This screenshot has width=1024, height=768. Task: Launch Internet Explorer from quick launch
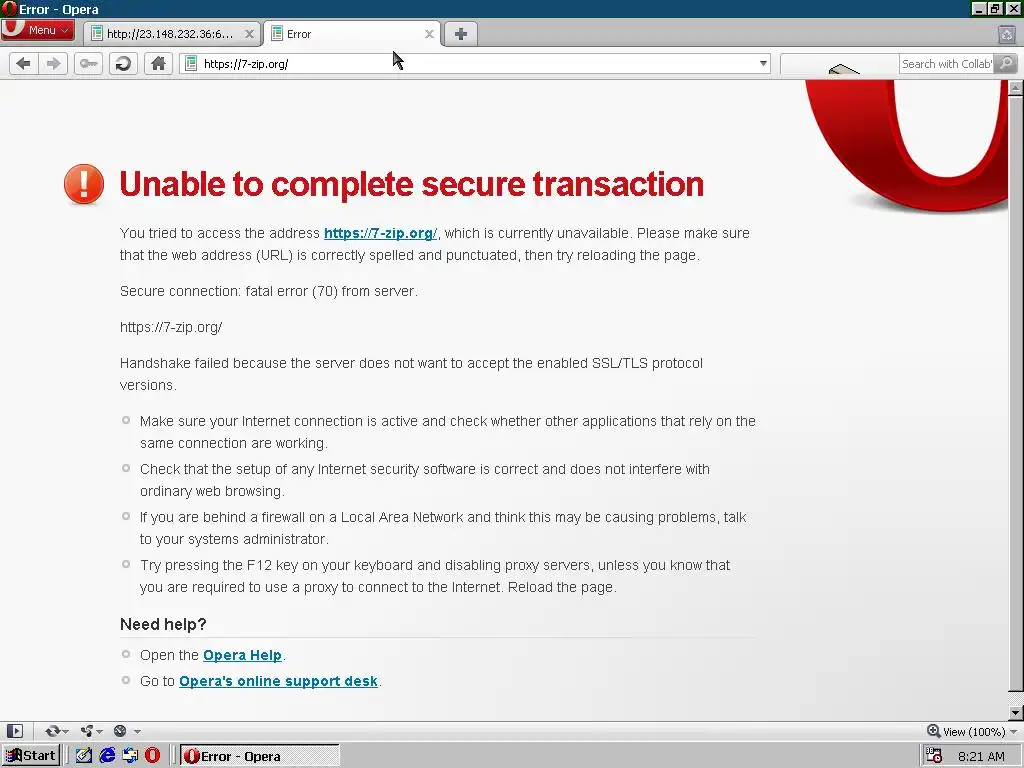107,756
